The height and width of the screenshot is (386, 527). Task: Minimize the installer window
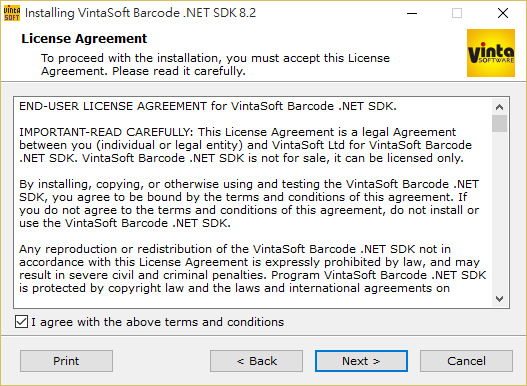(412, 13)
